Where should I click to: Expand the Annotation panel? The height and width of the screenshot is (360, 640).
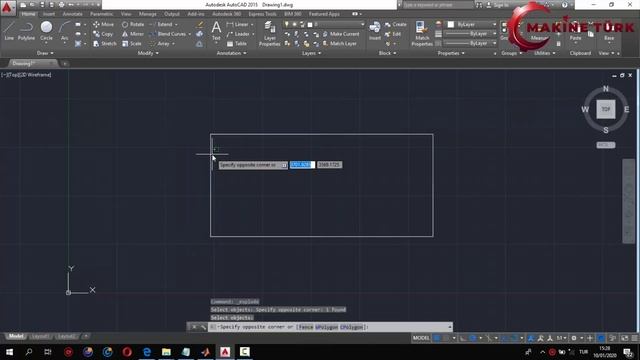(x=231, y=53)
